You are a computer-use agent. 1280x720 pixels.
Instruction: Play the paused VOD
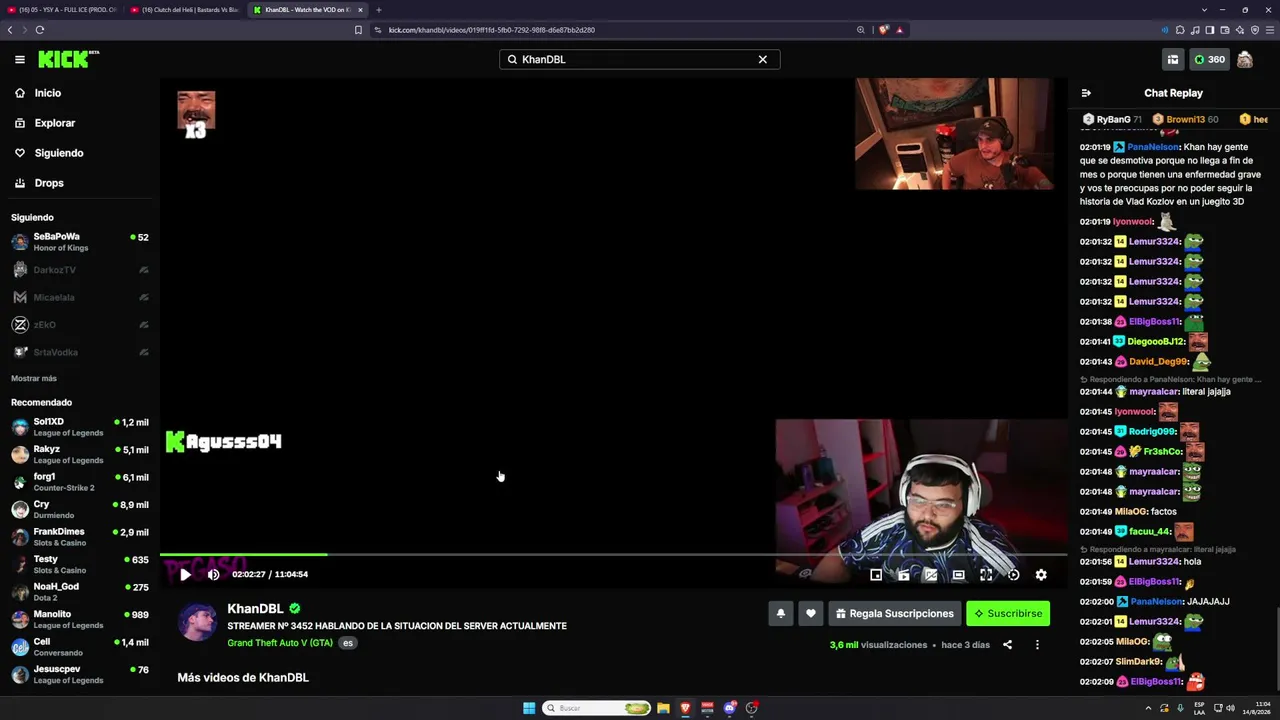click(185, 575)
